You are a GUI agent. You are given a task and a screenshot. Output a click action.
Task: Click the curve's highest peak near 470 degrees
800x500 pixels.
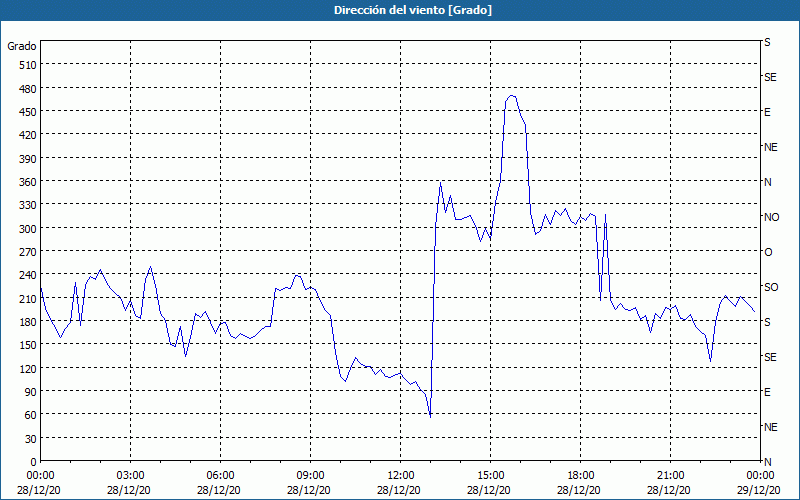pos(511,95)
